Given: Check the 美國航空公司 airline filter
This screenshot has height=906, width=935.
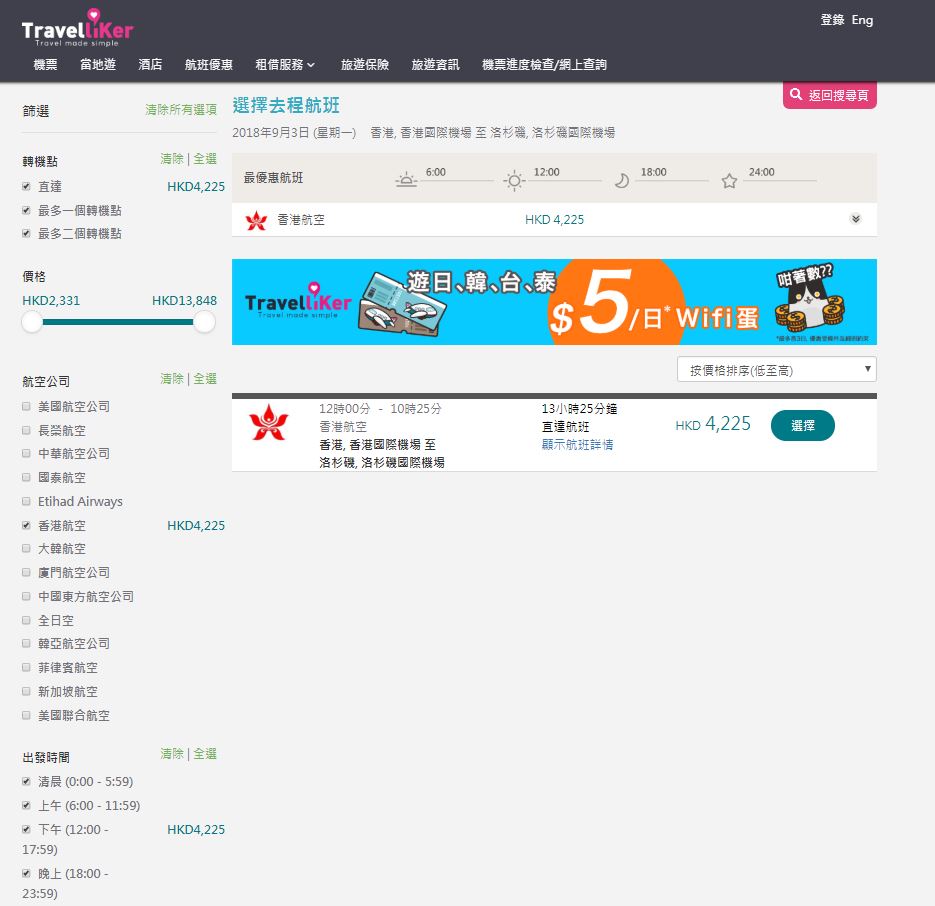Looking at the screenshot, I should pos(26,406).
